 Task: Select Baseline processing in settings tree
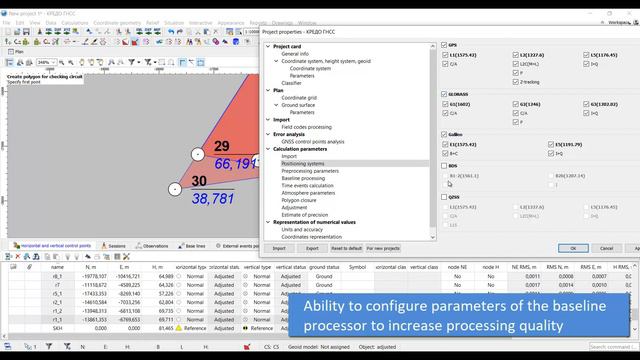point(303,178)
